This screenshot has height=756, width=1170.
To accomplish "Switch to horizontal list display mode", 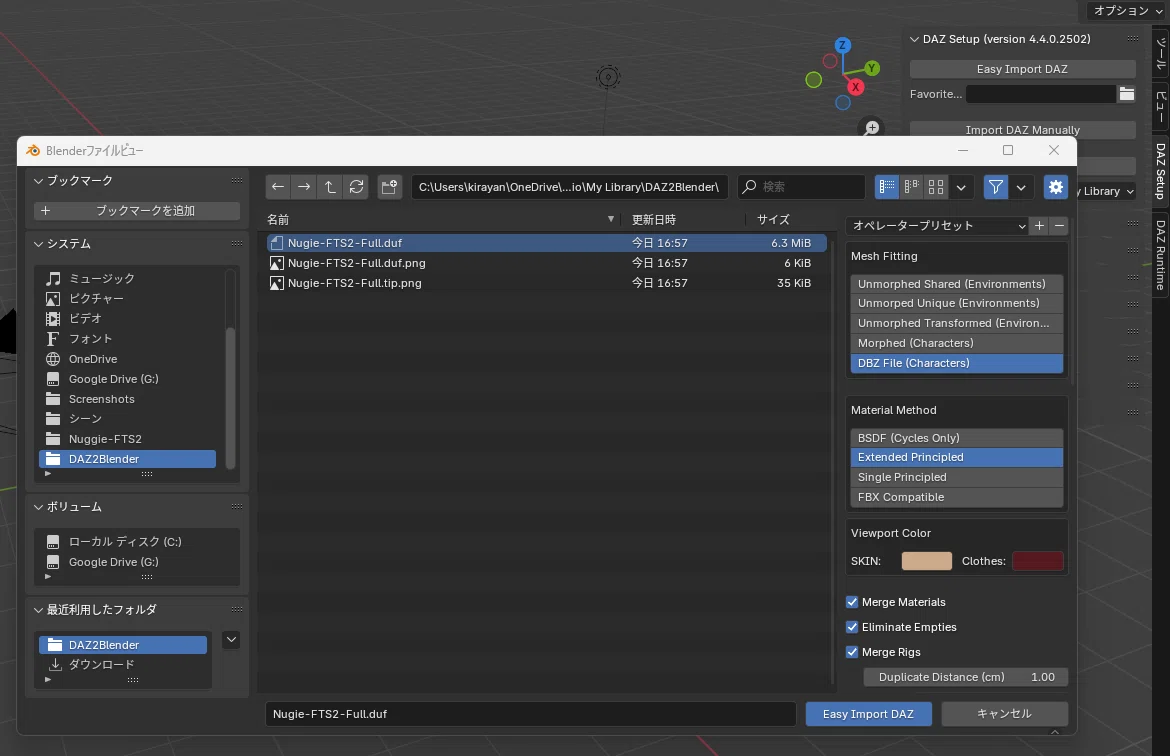I will coord(911,187).
